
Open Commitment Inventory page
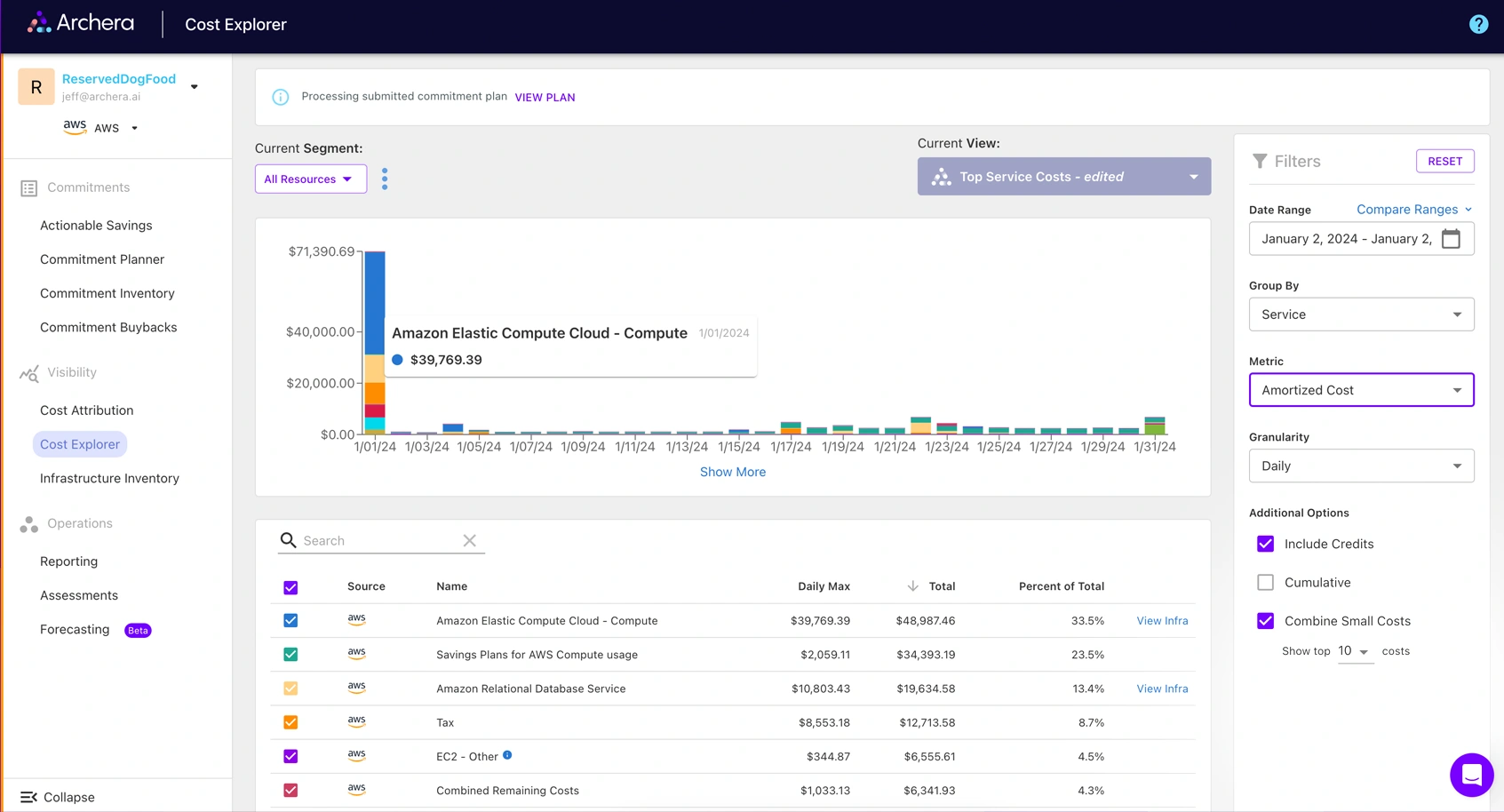[107, 293]
